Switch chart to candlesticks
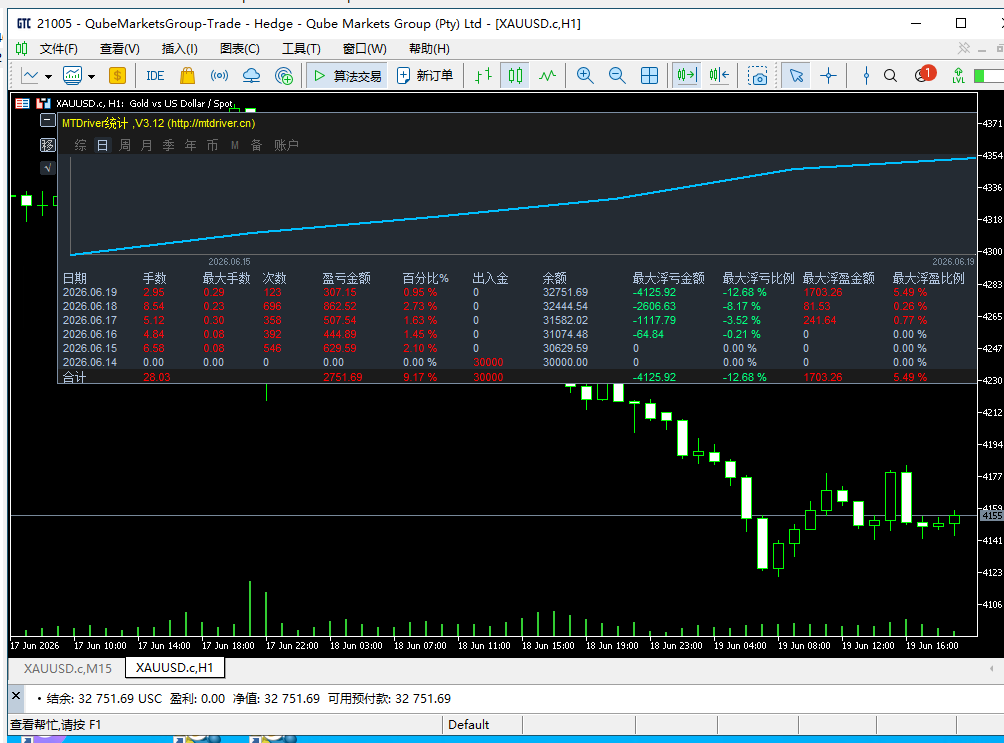The width and height of the screenshot is (1004, 743). 515,76
